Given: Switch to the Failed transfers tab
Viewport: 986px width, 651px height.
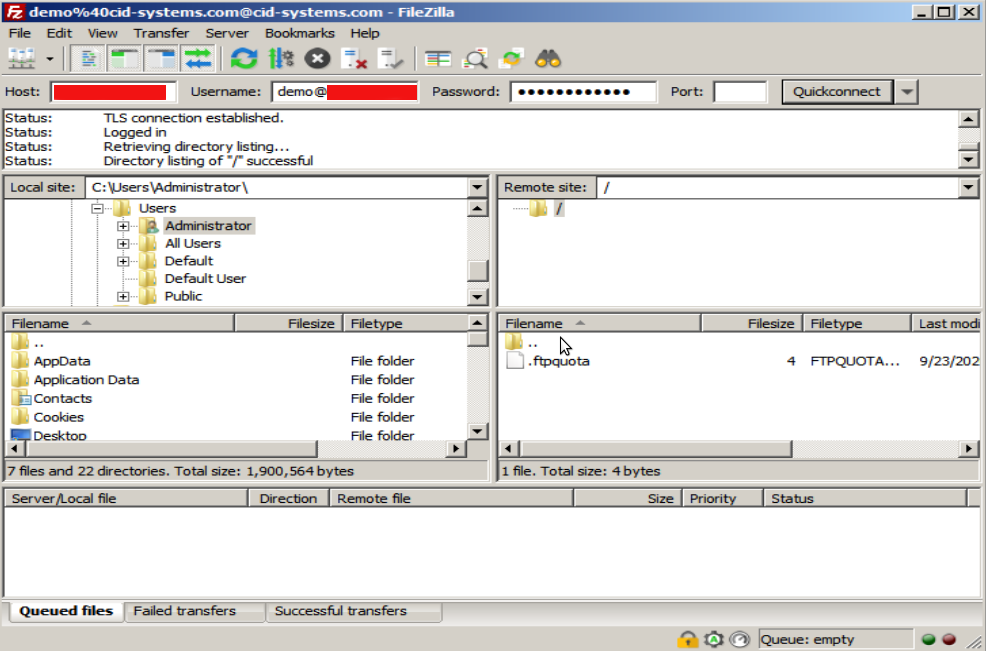Looking at the screenshot, I should [x=195, y=611].
